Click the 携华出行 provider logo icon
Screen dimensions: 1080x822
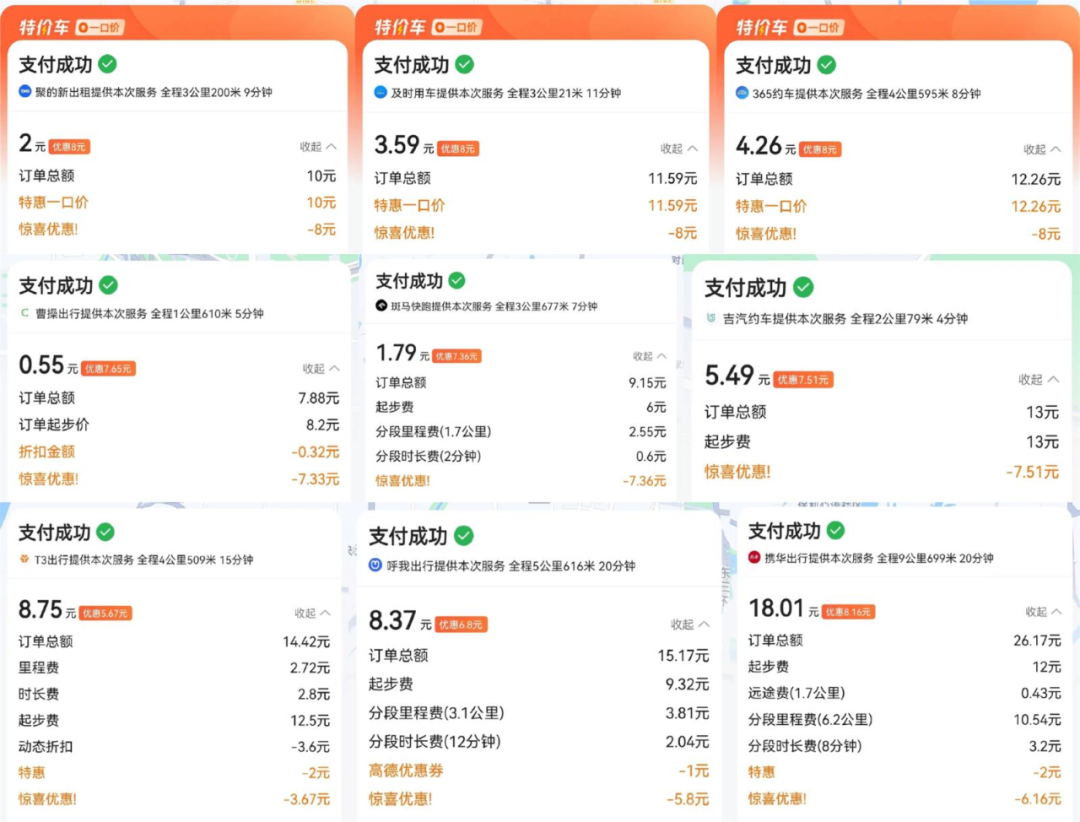pos(755,557)
